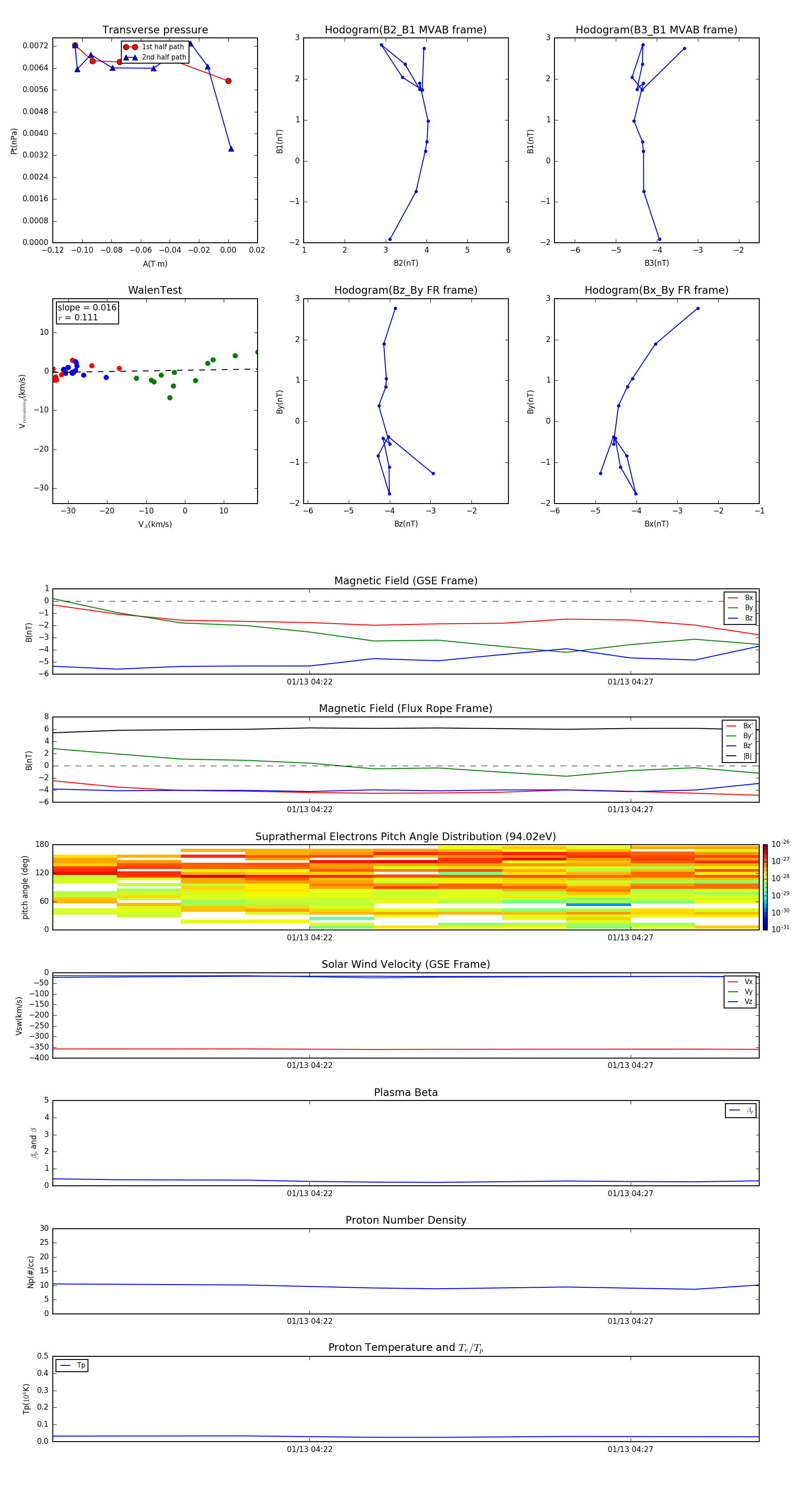812x1489 pixels.
Task: Click the 'Pt(nPa)' y-axis label
Action: (14, 141)
